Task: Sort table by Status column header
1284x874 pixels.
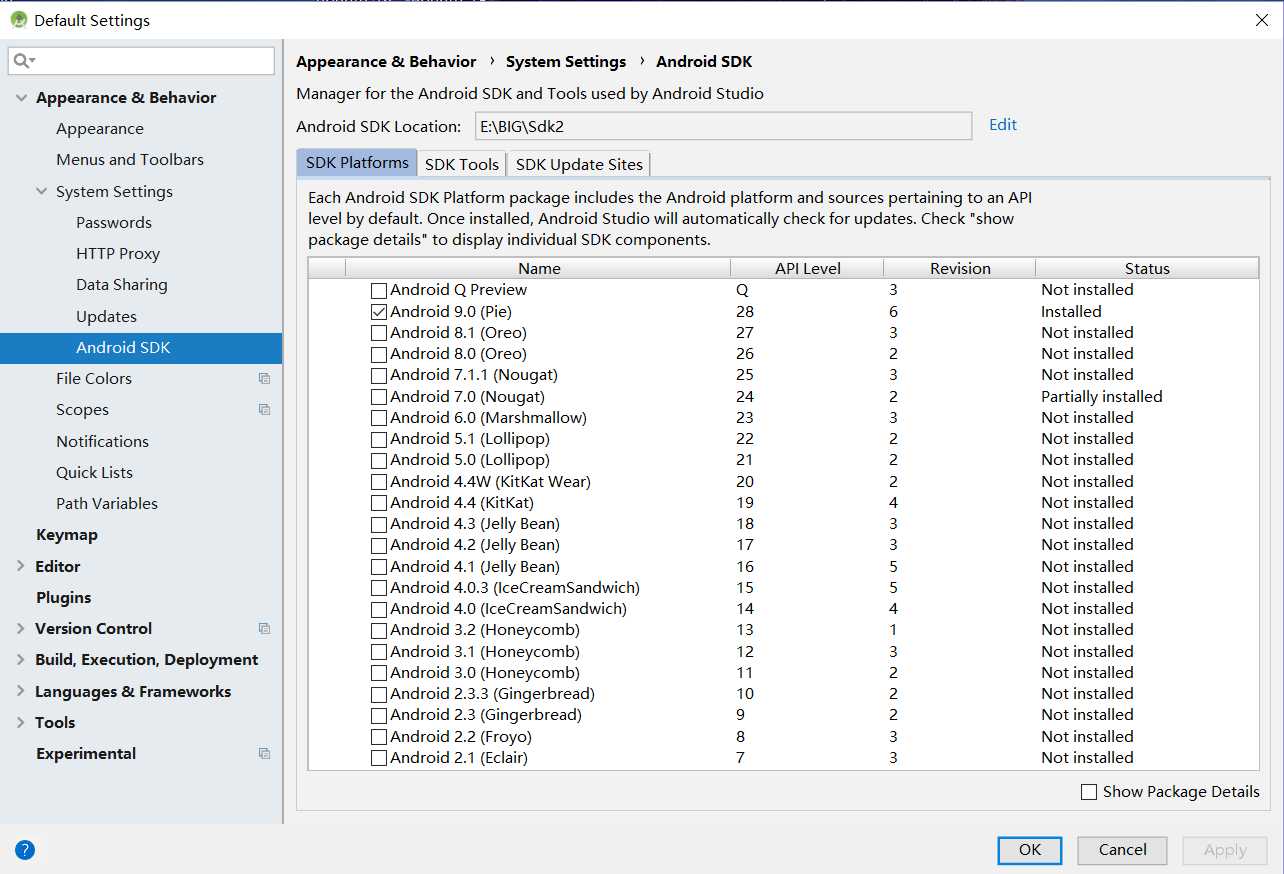Action: click(1147, 268)
